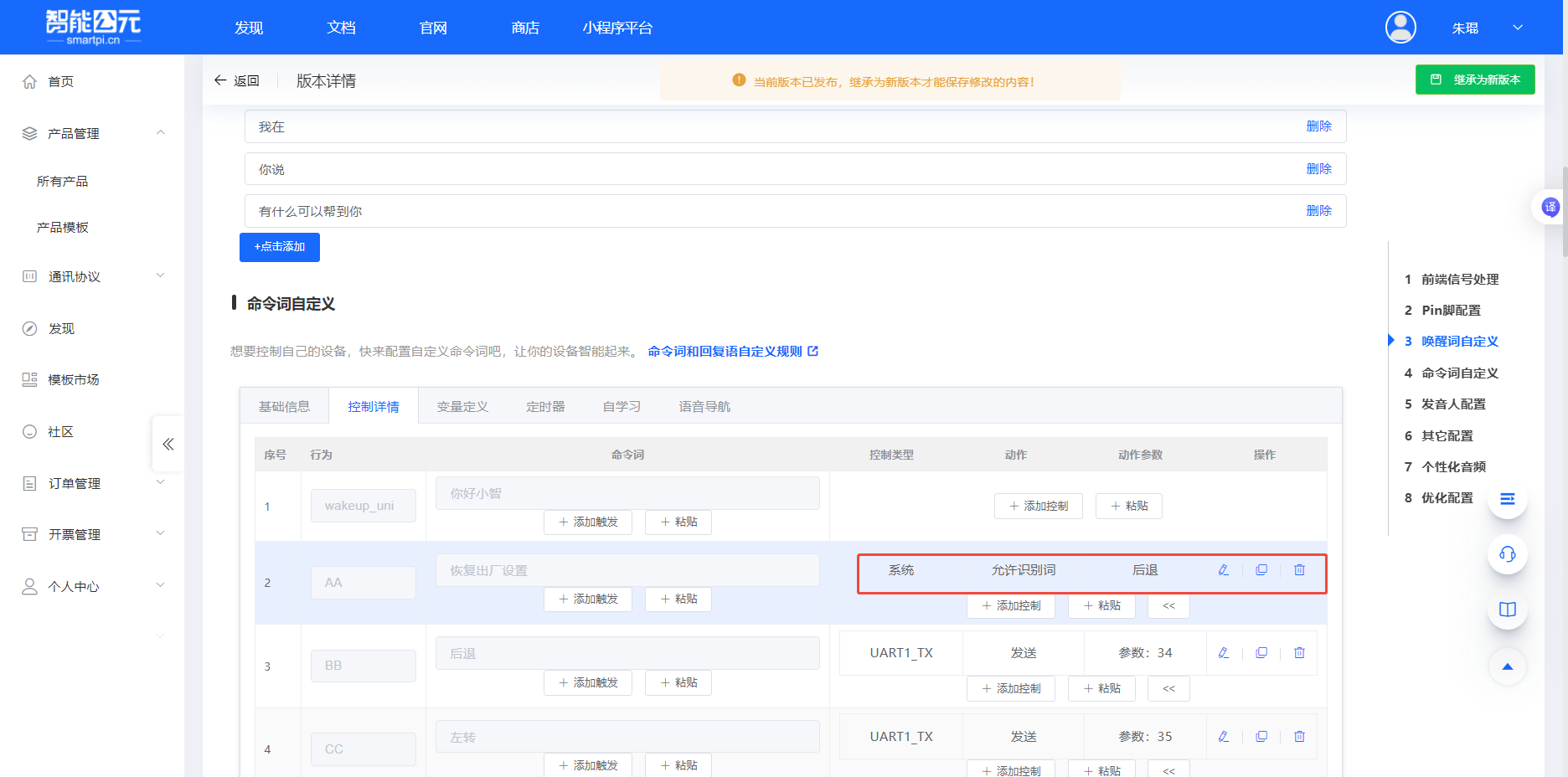This screenshot has width=1568, height=777.
Task: Jump to 发音人配置 in the outline
Action: point(1453,404)
